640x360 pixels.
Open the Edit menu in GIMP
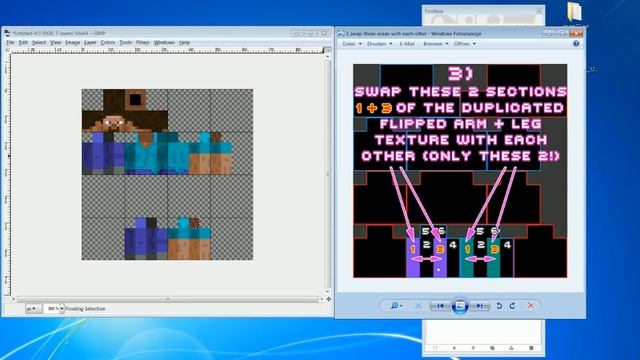pyautogui.click(x=23, y=42)
